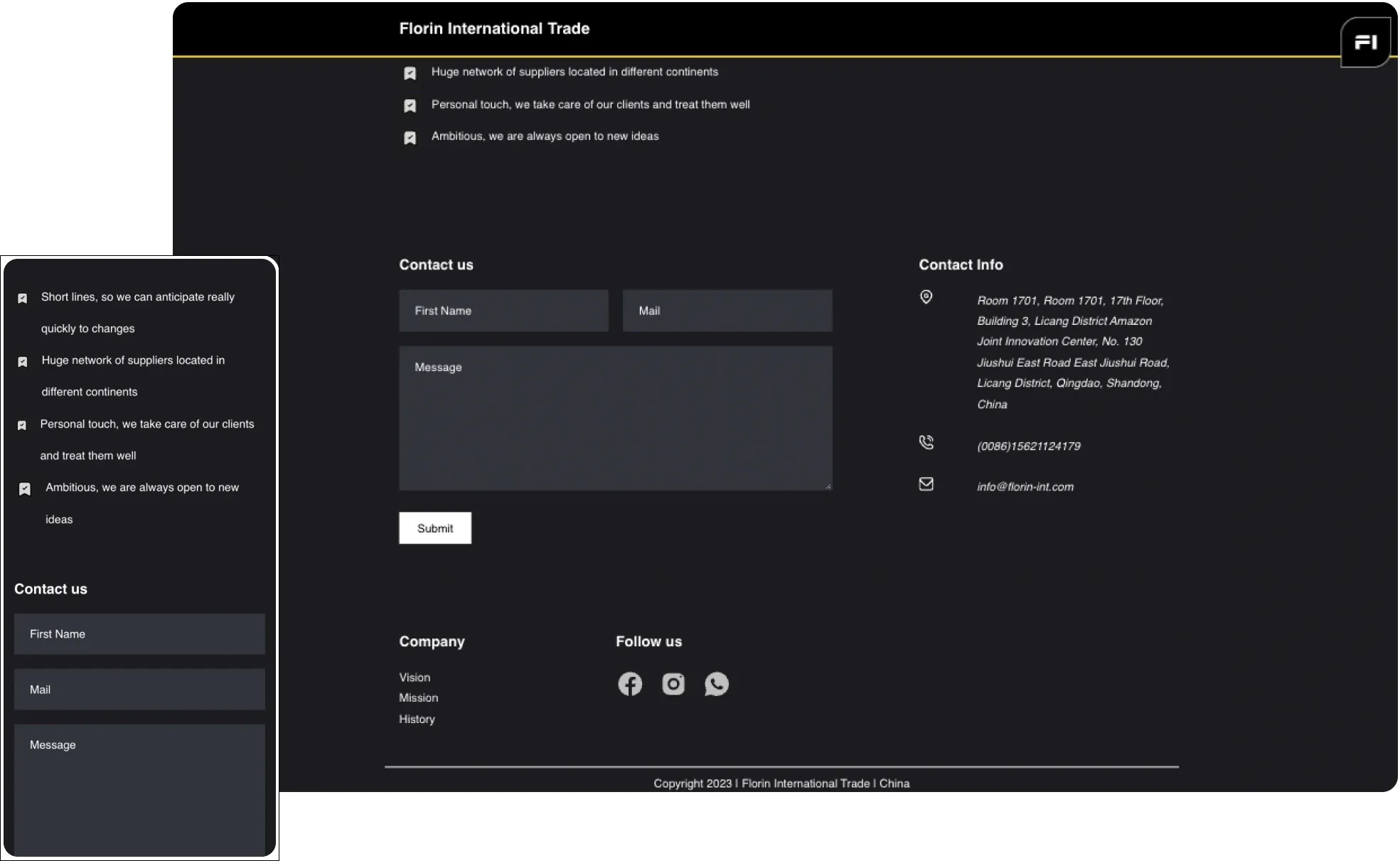Click 'Personal touch' line in desktop view
This screenshot has height=861, width=1400.
click(590, 105)
